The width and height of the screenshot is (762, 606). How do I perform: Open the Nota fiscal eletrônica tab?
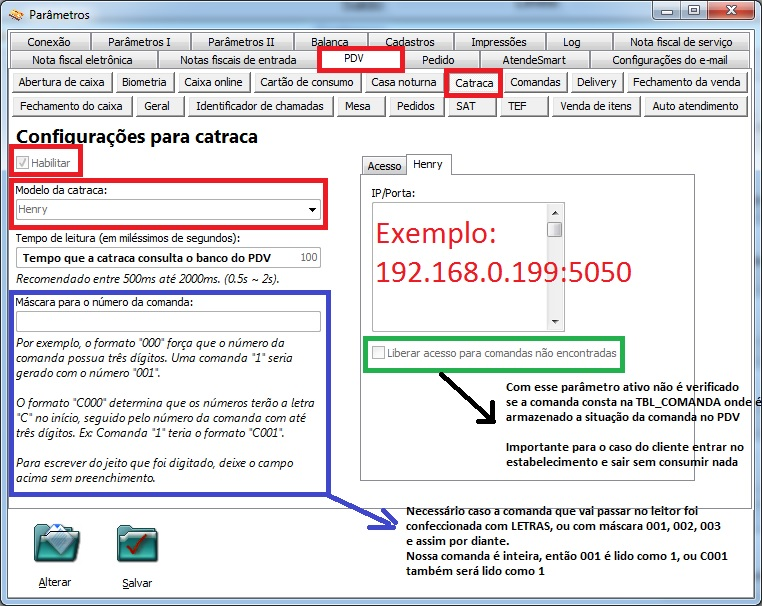(x=83, y=60)
